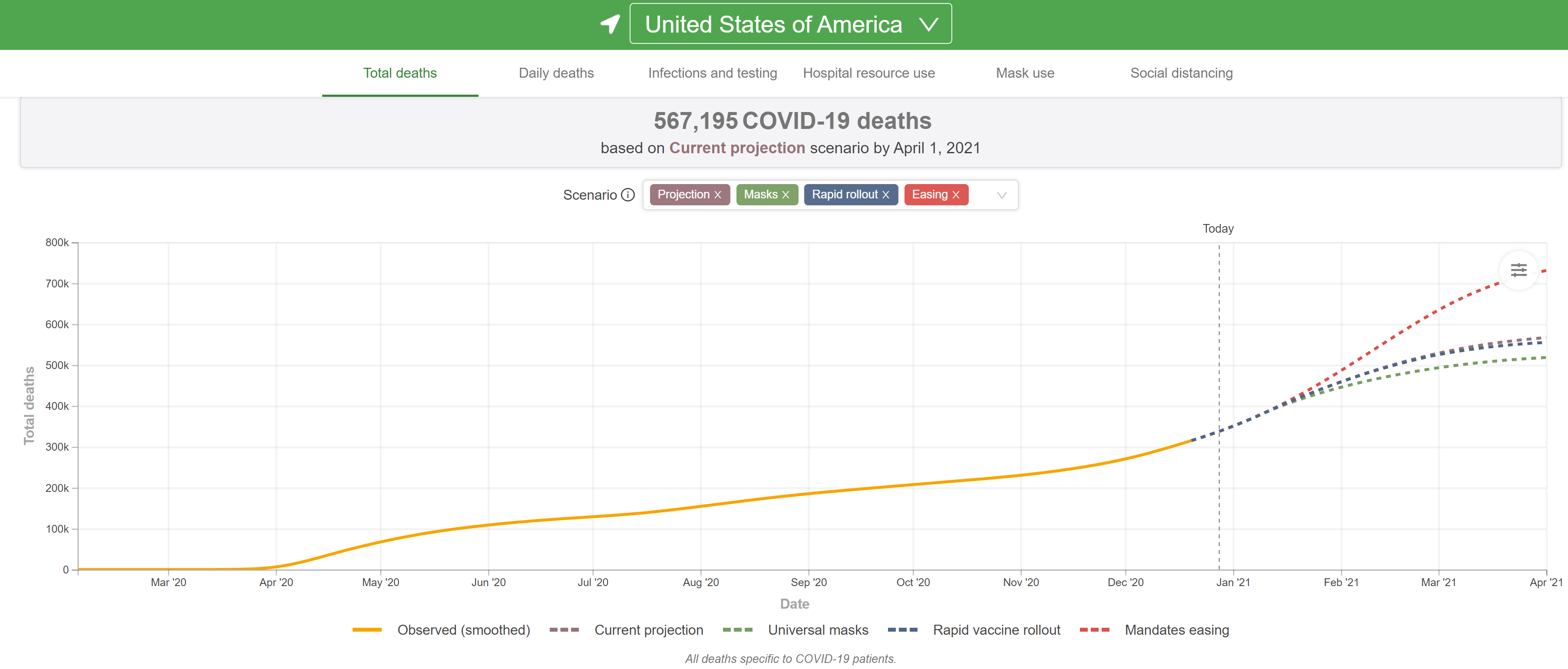This screenshot has width=1568, height=669.
Task: Click the 500k y-axis label
Action: pos(57,365)
